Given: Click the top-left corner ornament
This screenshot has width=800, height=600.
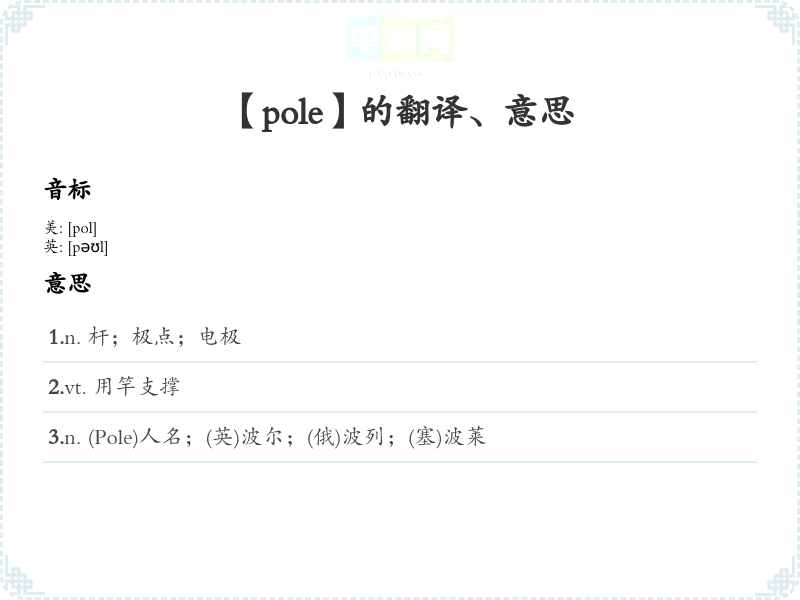Looking at the screenshot, I should tap(18, 18).
